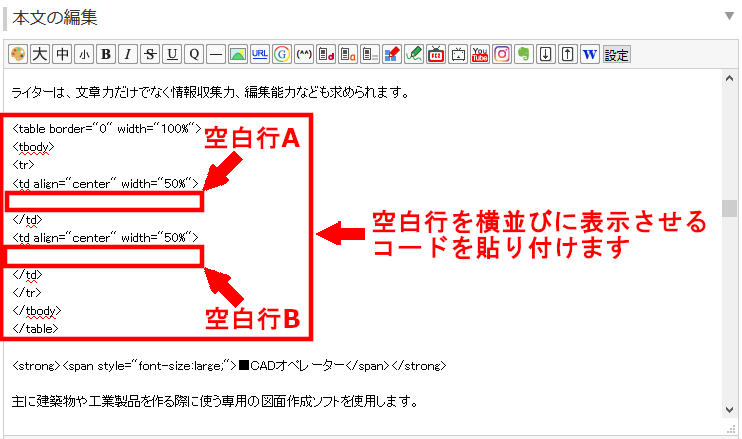Insert a YouTube video
The width and height of the screenshot is (742, 439).
click(480, 54)
